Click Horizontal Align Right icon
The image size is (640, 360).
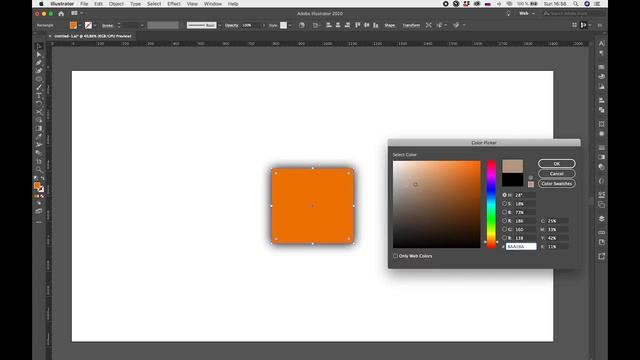(x=347, y=25)
